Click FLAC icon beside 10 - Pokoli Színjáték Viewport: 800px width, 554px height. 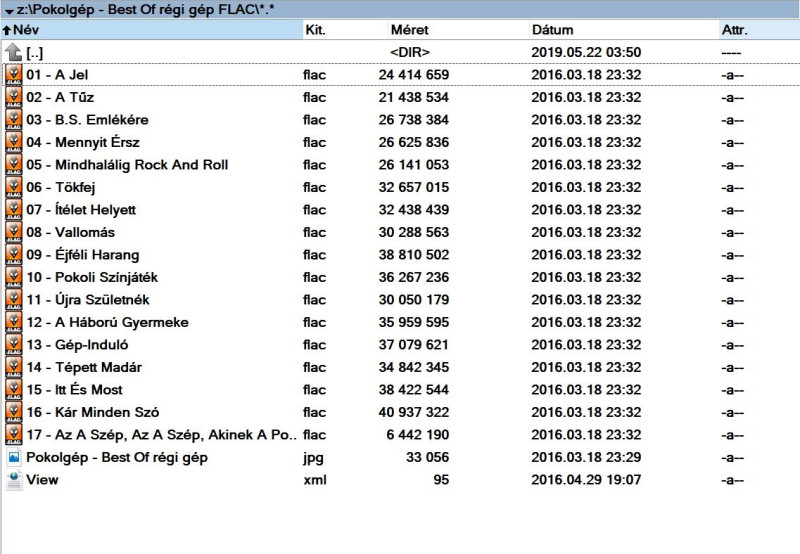click(x=14, y=277)
